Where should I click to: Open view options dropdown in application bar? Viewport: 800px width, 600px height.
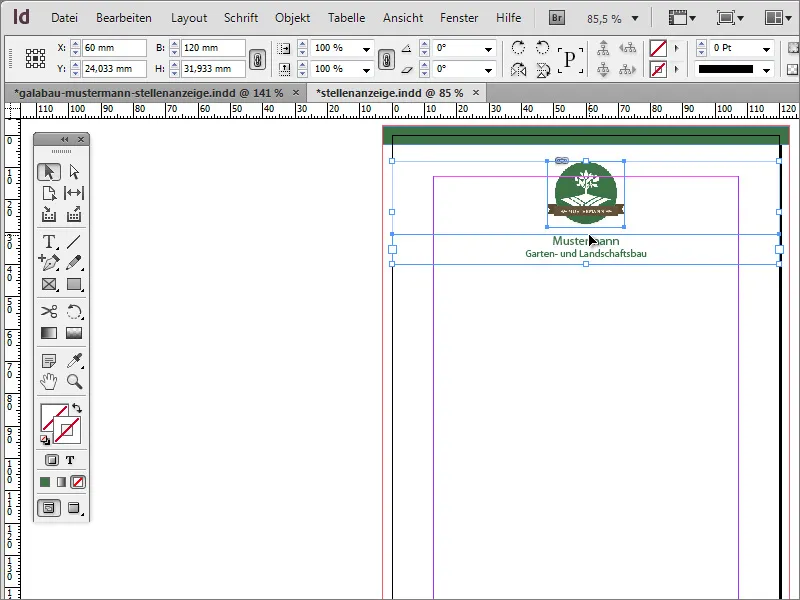pos(683,18)
